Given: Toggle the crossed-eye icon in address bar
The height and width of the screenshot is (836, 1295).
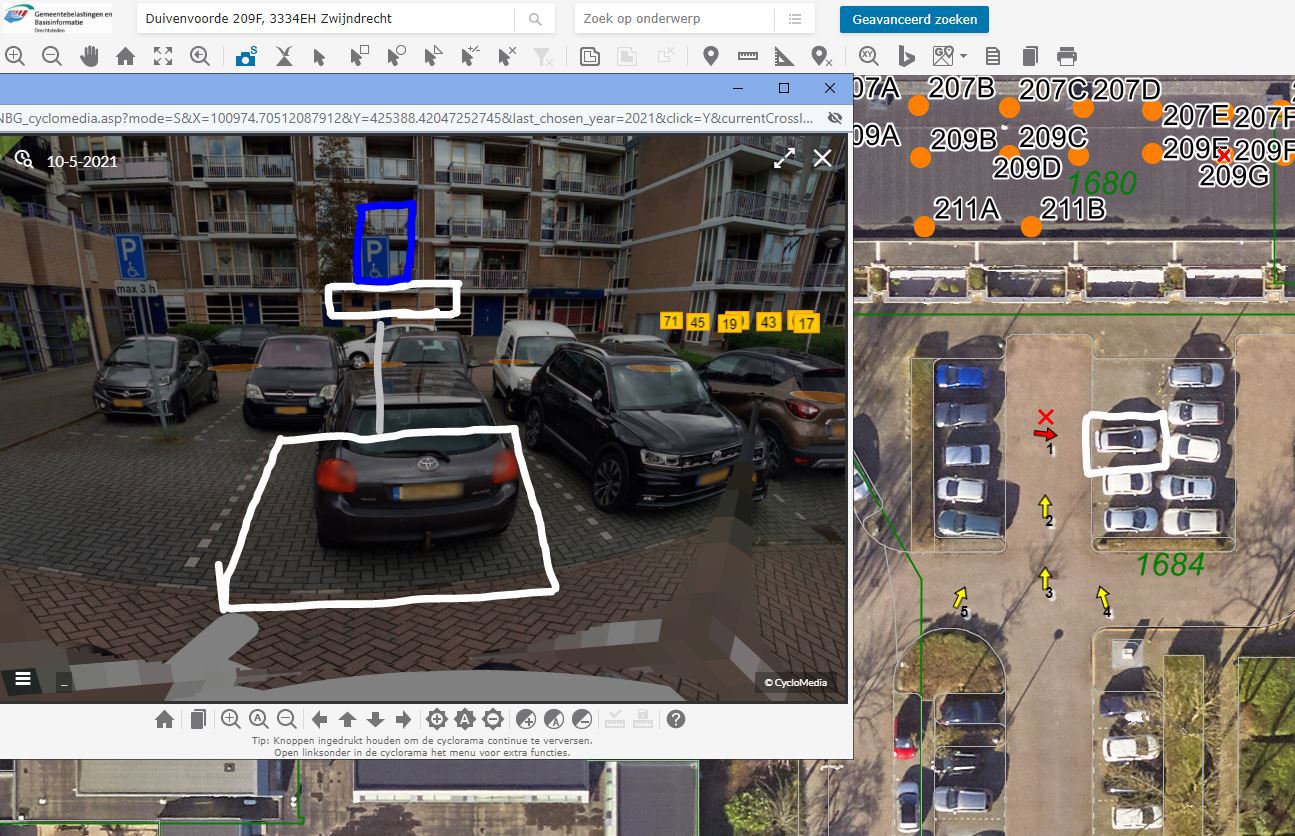Looking at the screenshot, I should pyautogui.click(x=834, y=118).
